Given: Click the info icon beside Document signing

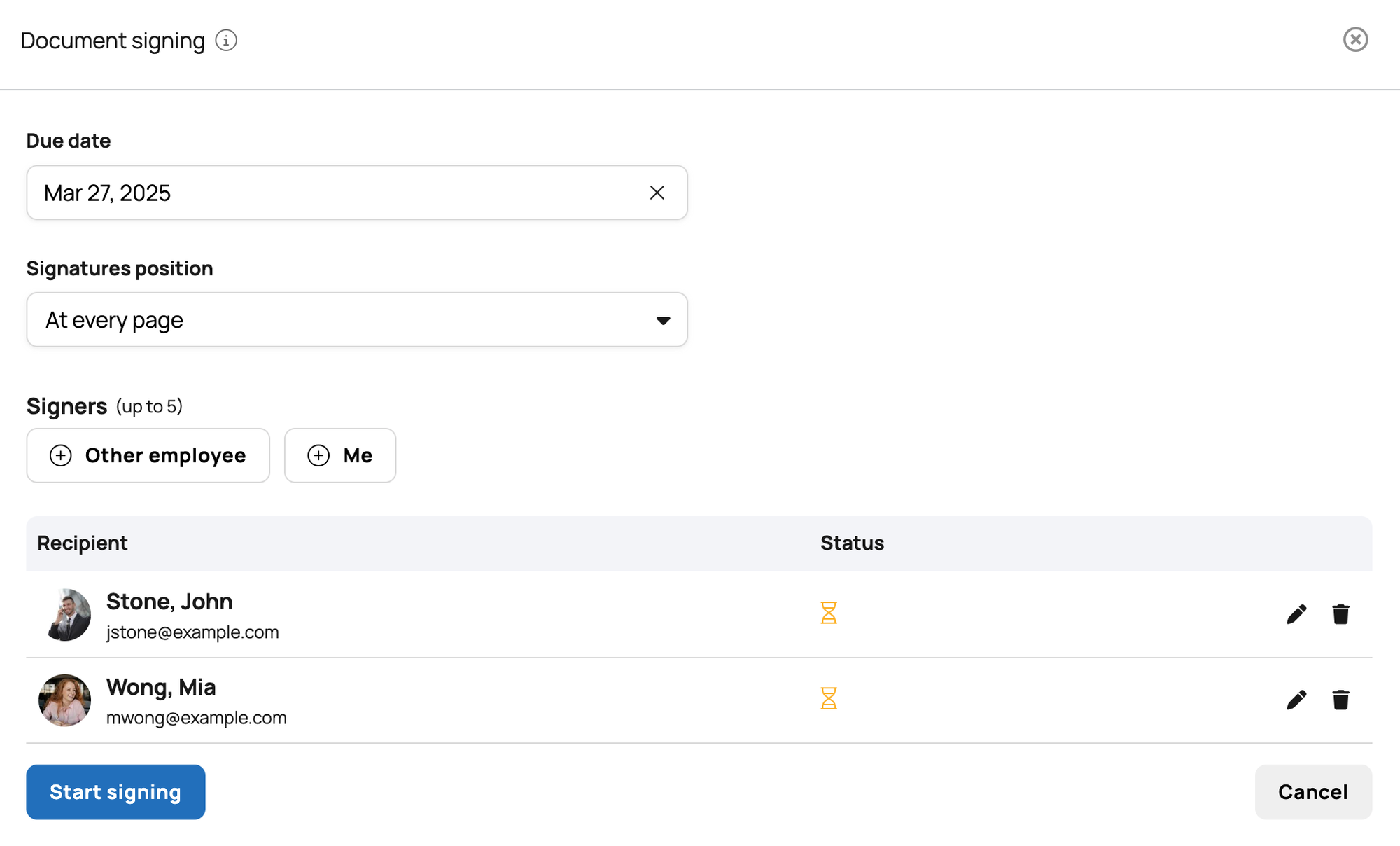Looking at the screenshot, I should point(226,40).
